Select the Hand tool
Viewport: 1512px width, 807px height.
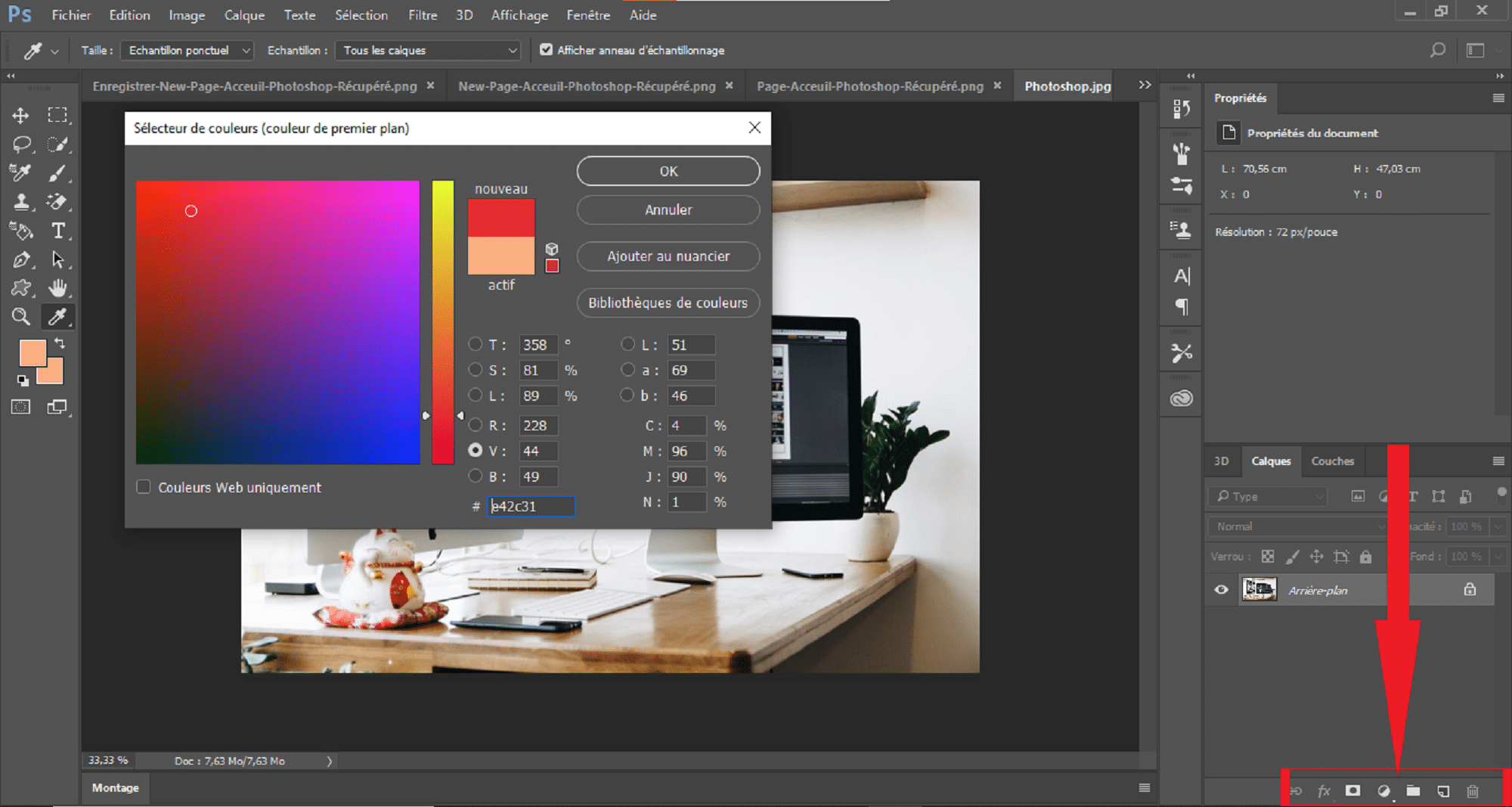pos(57,288)
